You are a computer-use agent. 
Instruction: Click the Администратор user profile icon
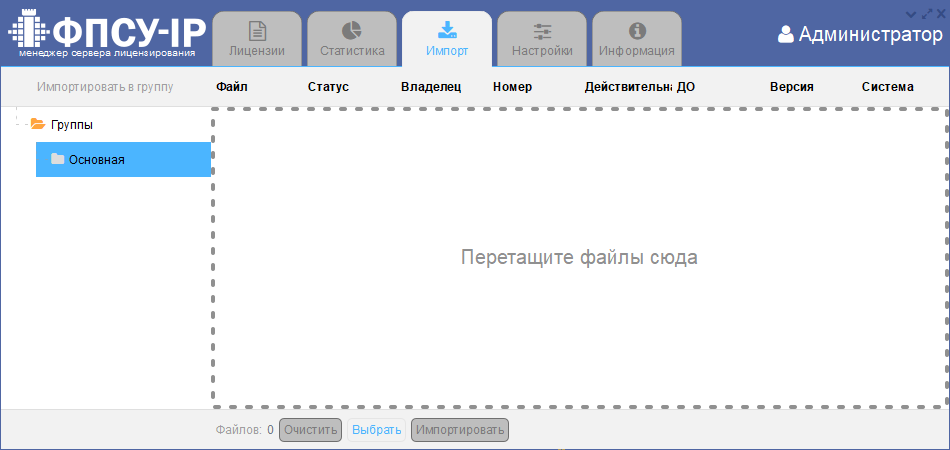tap(785, 35)
